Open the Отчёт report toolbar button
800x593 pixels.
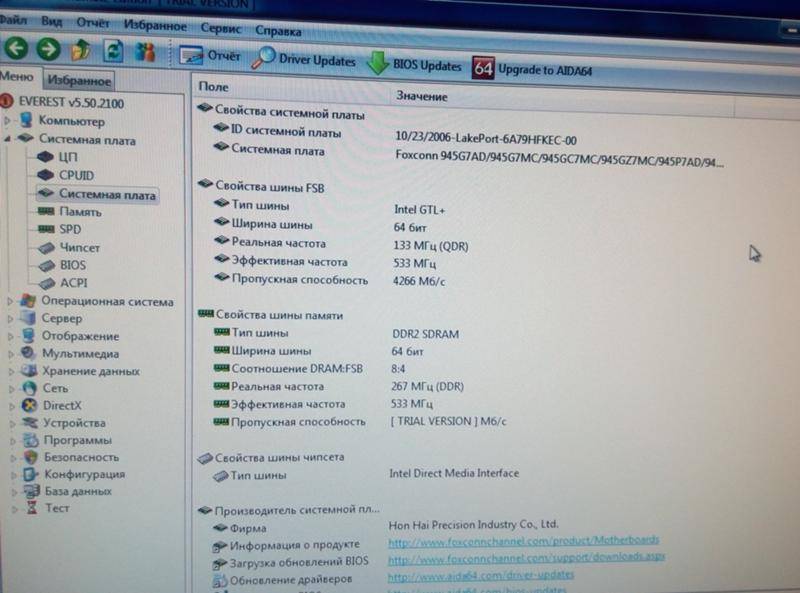210,55
